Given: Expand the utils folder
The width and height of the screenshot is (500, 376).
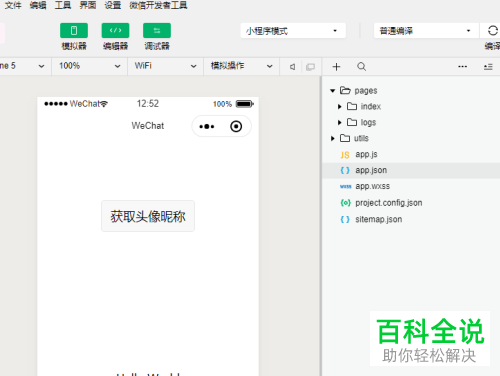Looking at the screenshot, I should click(x=332, y=138).
